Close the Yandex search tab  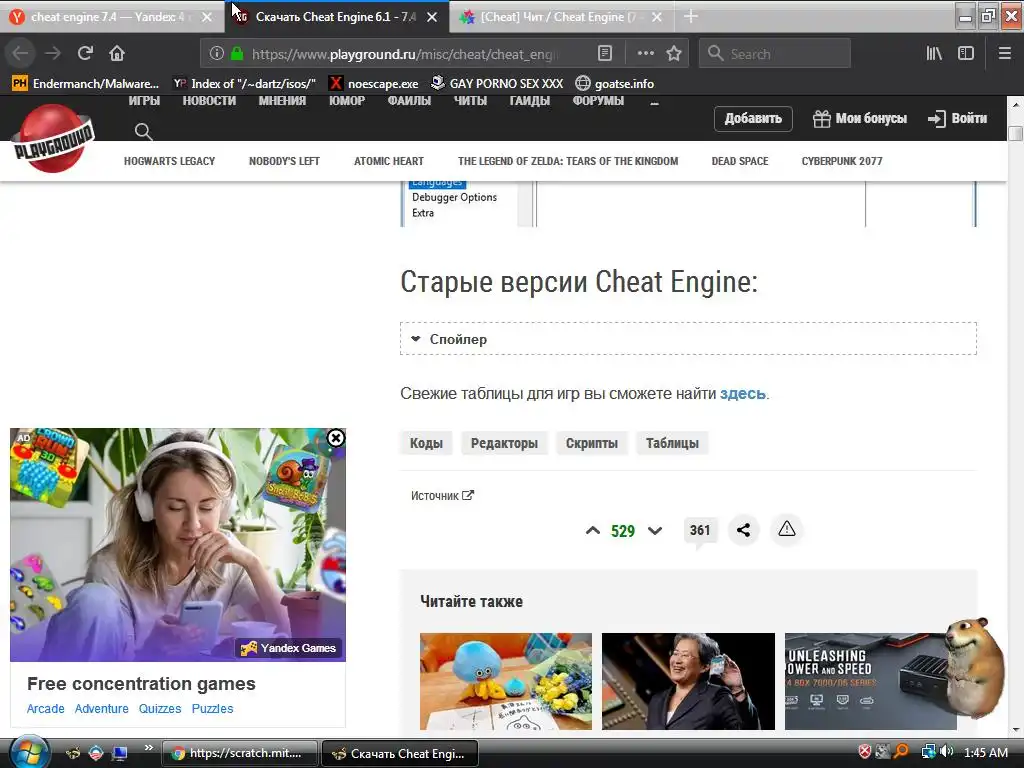pyautogui.click(x=207, y=18)
